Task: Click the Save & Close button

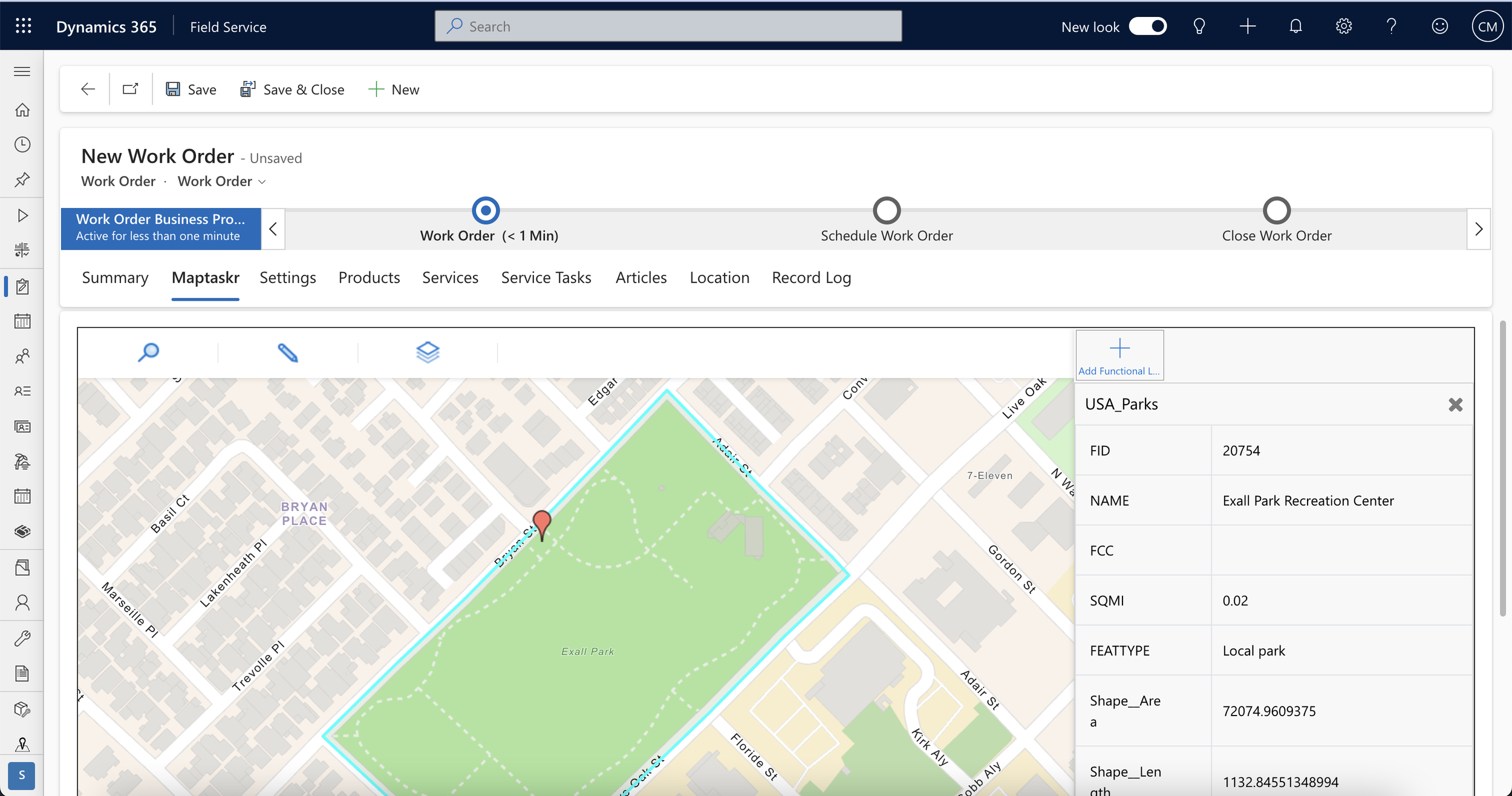Action: click(x=293, y=90)
